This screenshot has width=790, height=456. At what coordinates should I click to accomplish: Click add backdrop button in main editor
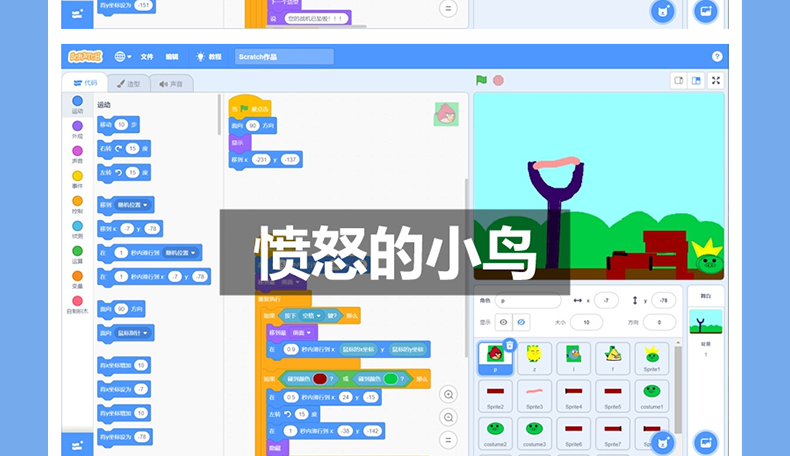[x=705, y=443]
